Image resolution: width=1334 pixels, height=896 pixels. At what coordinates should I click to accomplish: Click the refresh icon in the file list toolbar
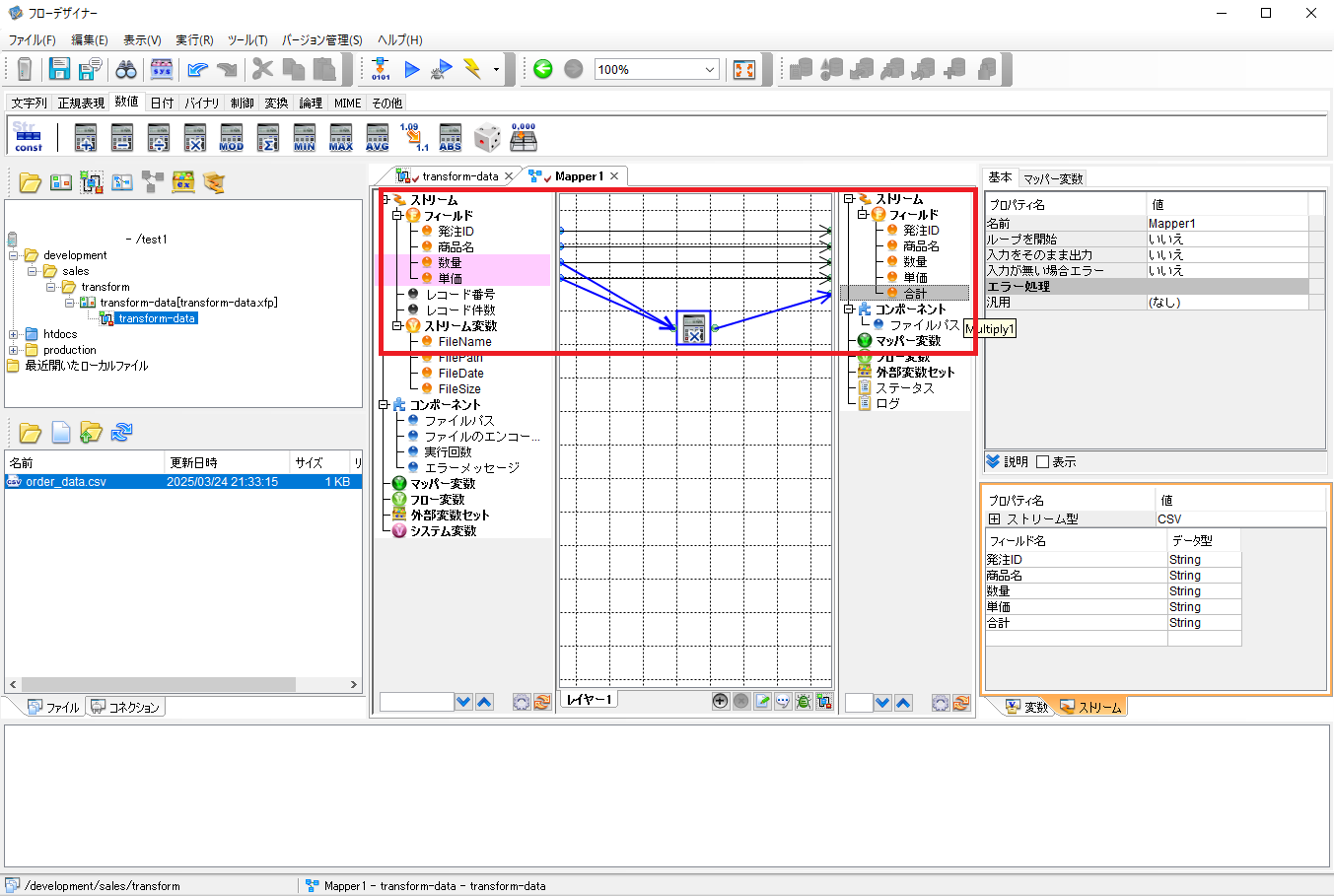121,432
